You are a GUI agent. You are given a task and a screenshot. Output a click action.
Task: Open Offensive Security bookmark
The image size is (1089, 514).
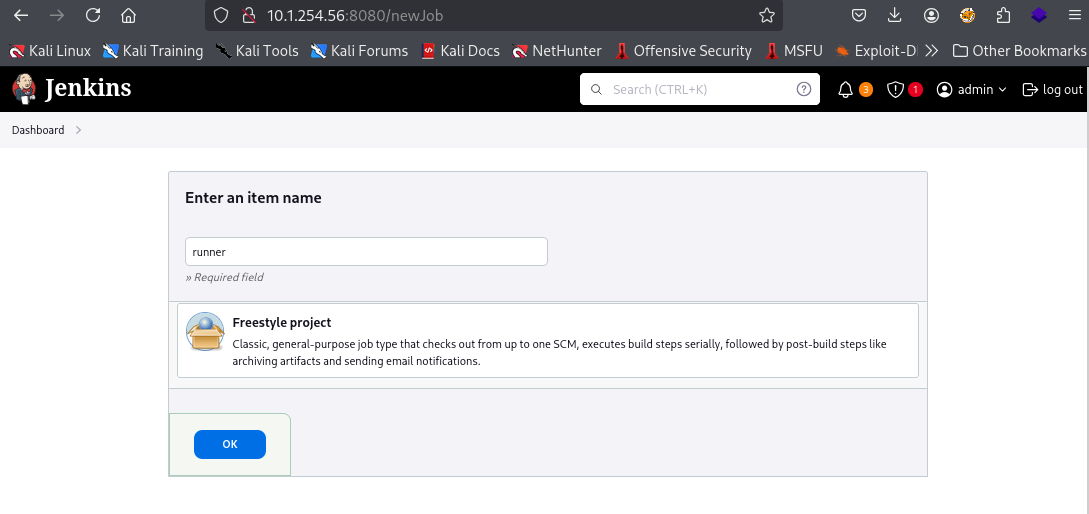click(x=683, y=51)
